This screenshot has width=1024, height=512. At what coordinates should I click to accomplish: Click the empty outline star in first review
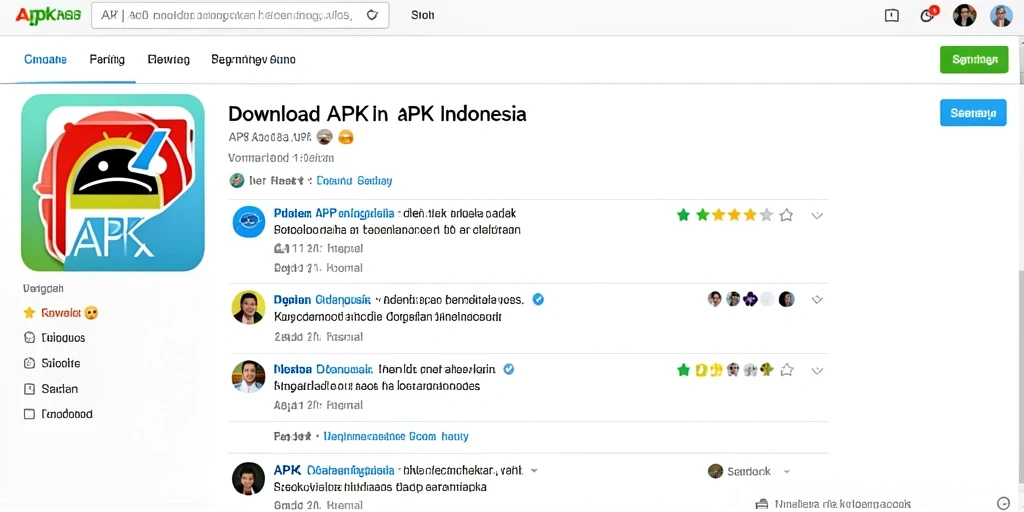coord(786,215)
